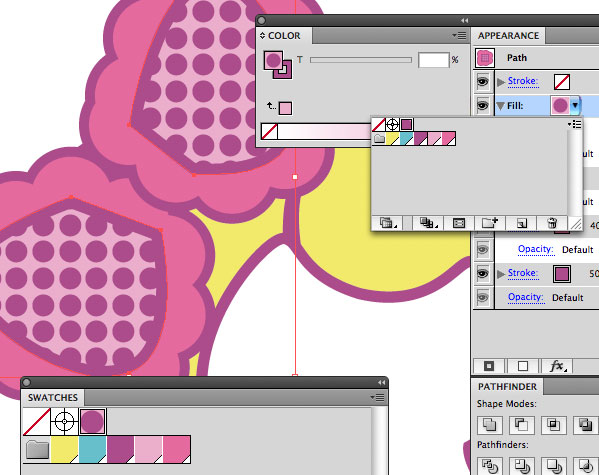599x475 pixels.
Task: Expand the purple Stroke attribute triangle
Action: (501, 274)
